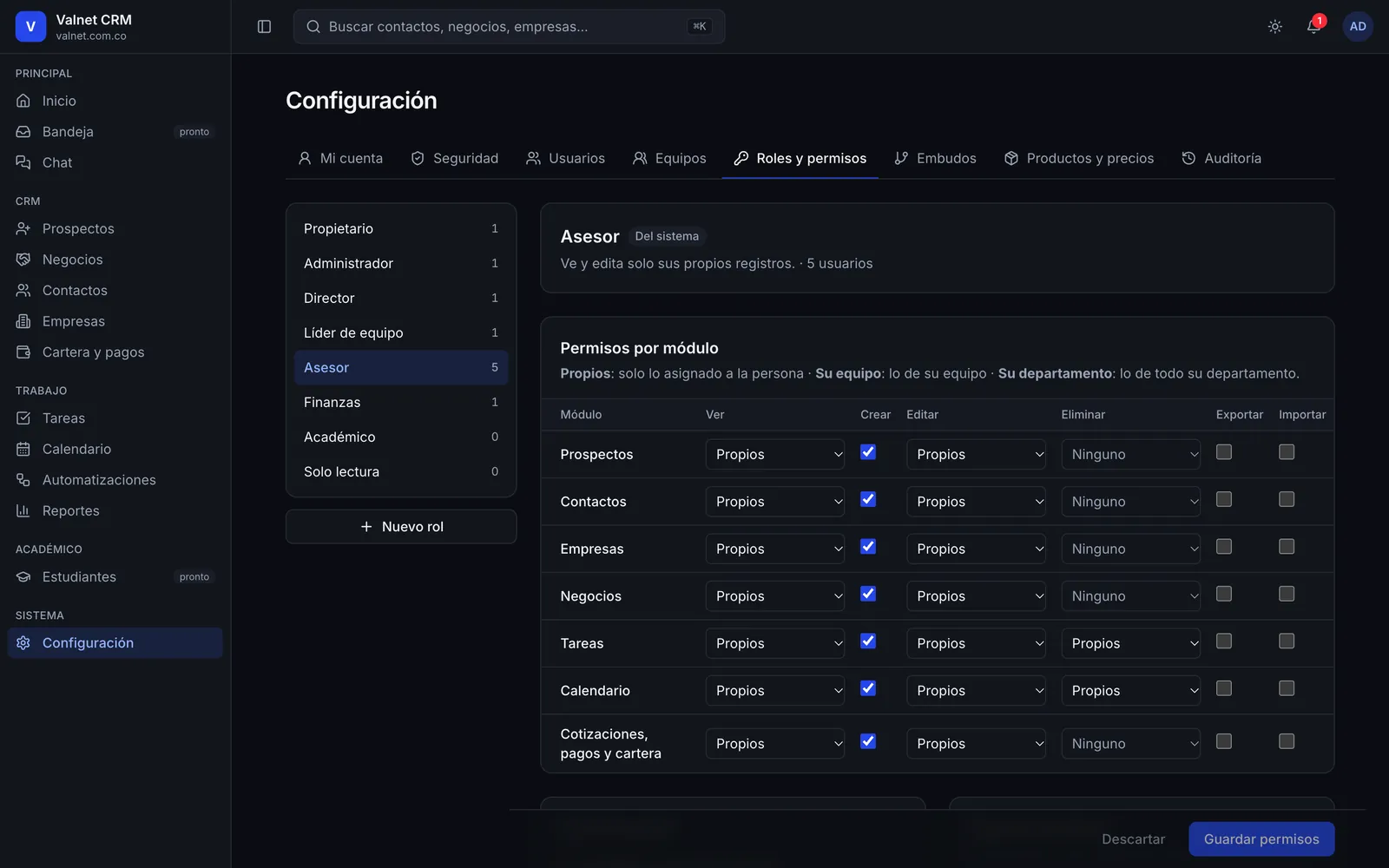The image size is (1389, 868).
Task: Open Tareas checklist icon
Action: tap(23, 418)
